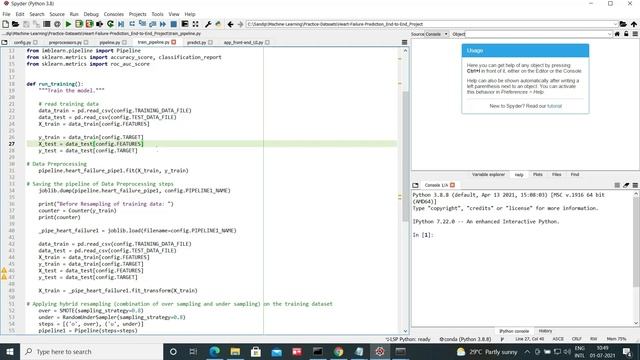
Task: Toggle fullscreen mode icon
Action: (x=196, y=24)
